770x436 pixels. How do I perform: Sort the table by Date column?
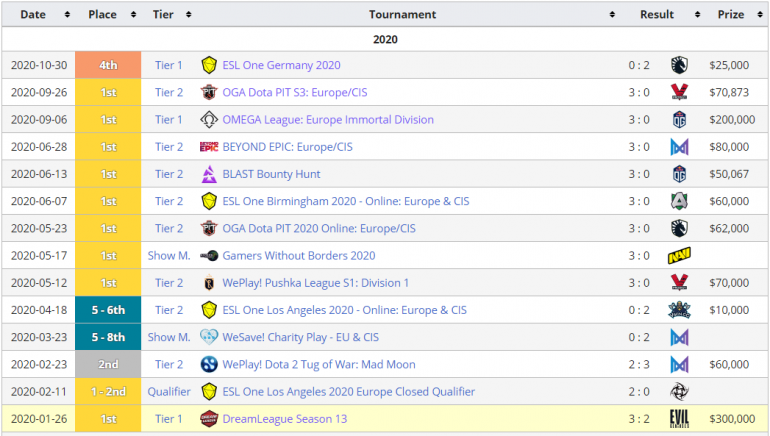tap(39, 15)
